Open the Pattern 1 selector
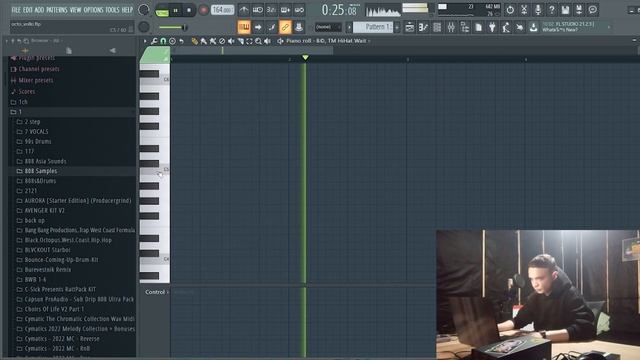The height and width of the screenshot is (360, 640). tap(373, 27)
